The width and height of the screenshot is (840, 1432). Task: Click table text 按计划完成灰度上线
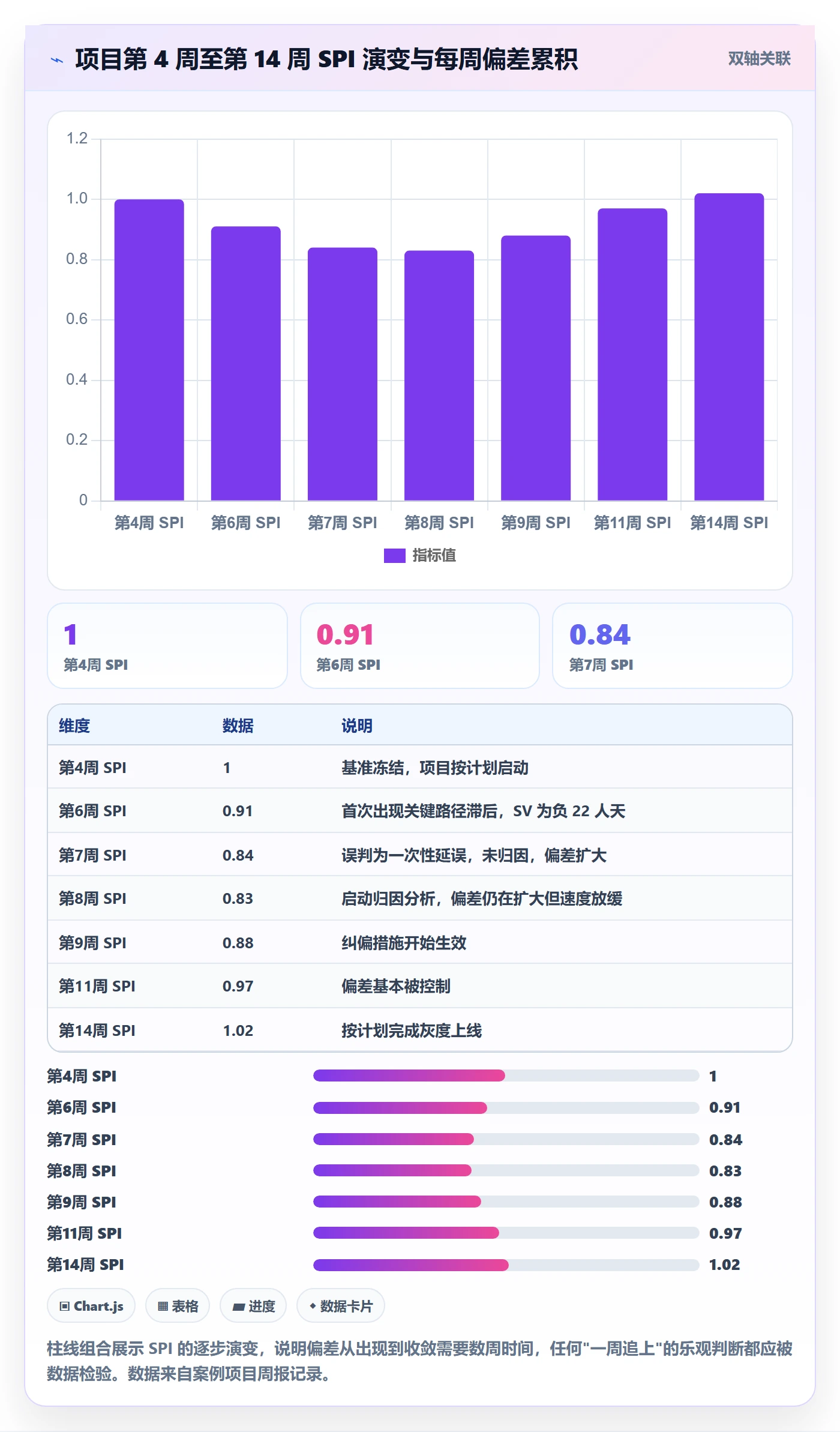pos(412,1030)
